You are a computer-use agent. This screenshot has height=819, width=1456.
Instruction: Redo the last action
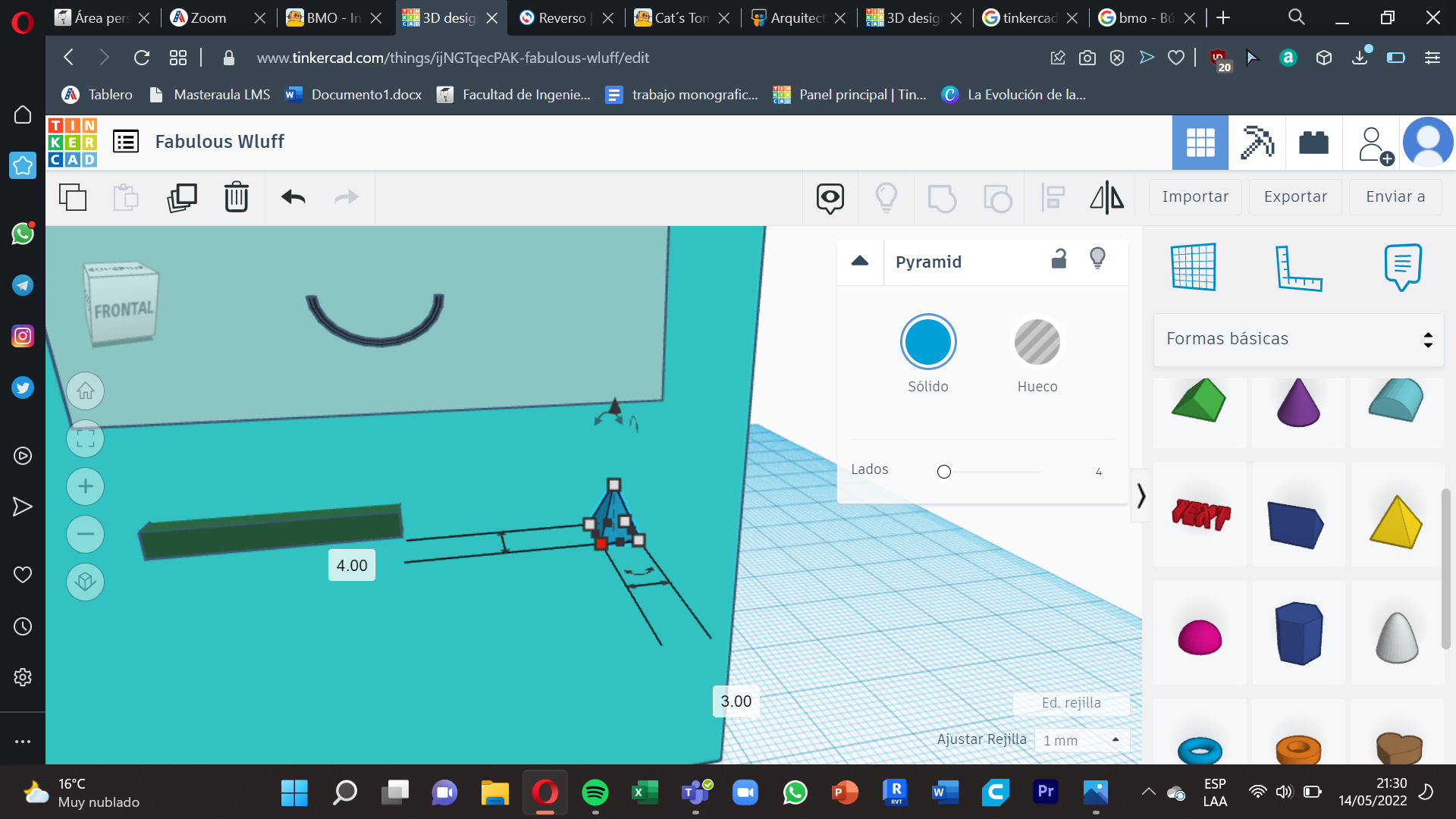[347, 197]
